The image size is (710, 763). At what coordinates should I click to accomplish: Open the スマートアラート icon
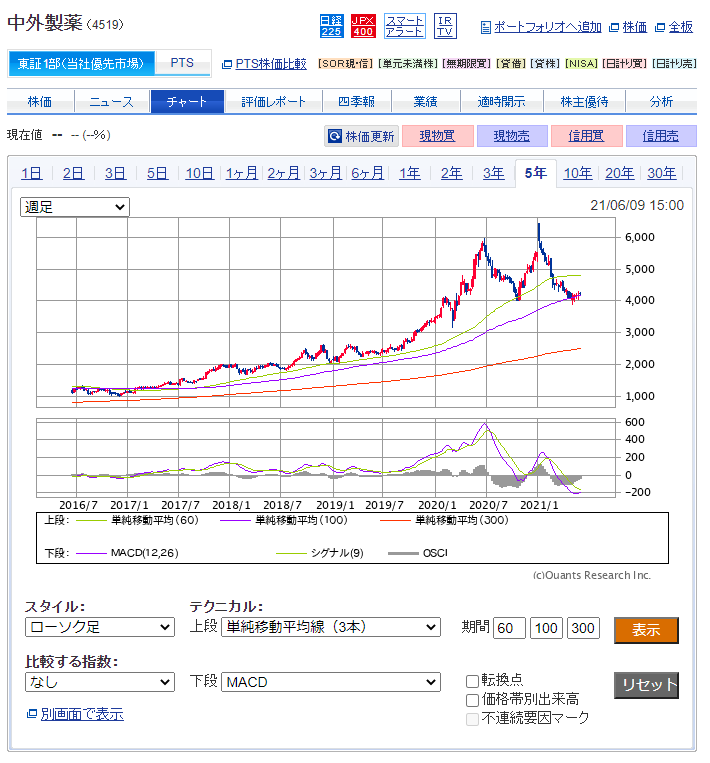tap(404, 26)
